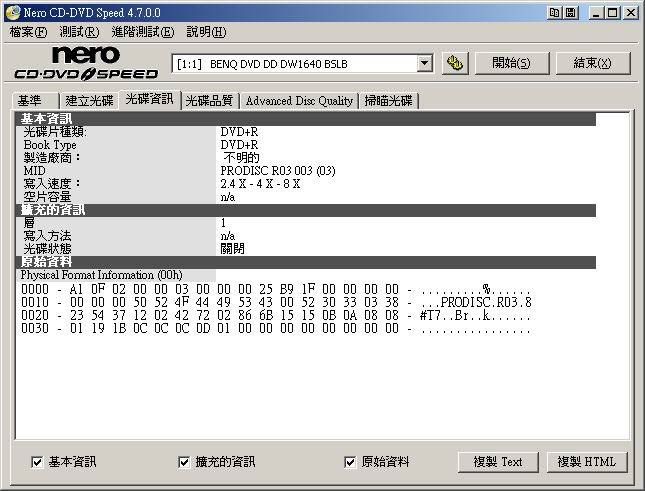Click the hex data row 0000
The image size is (645, 491).
click(276, 290)
